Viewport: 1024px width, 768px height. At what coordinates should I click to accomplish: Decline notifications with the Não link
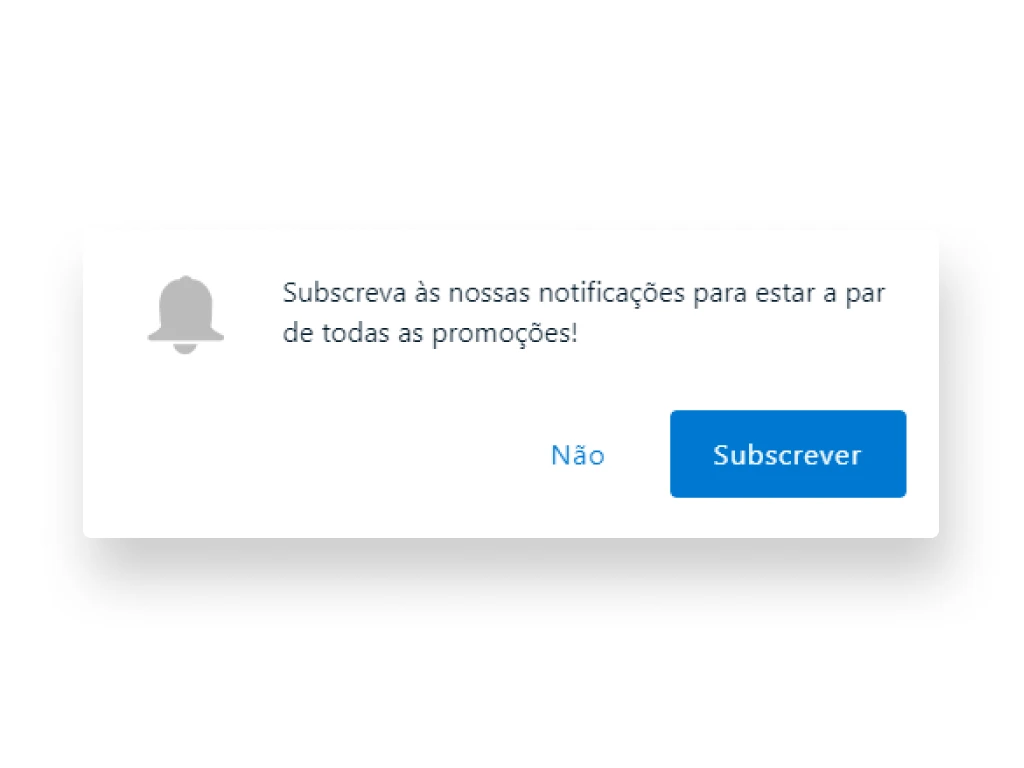[578, 455]
